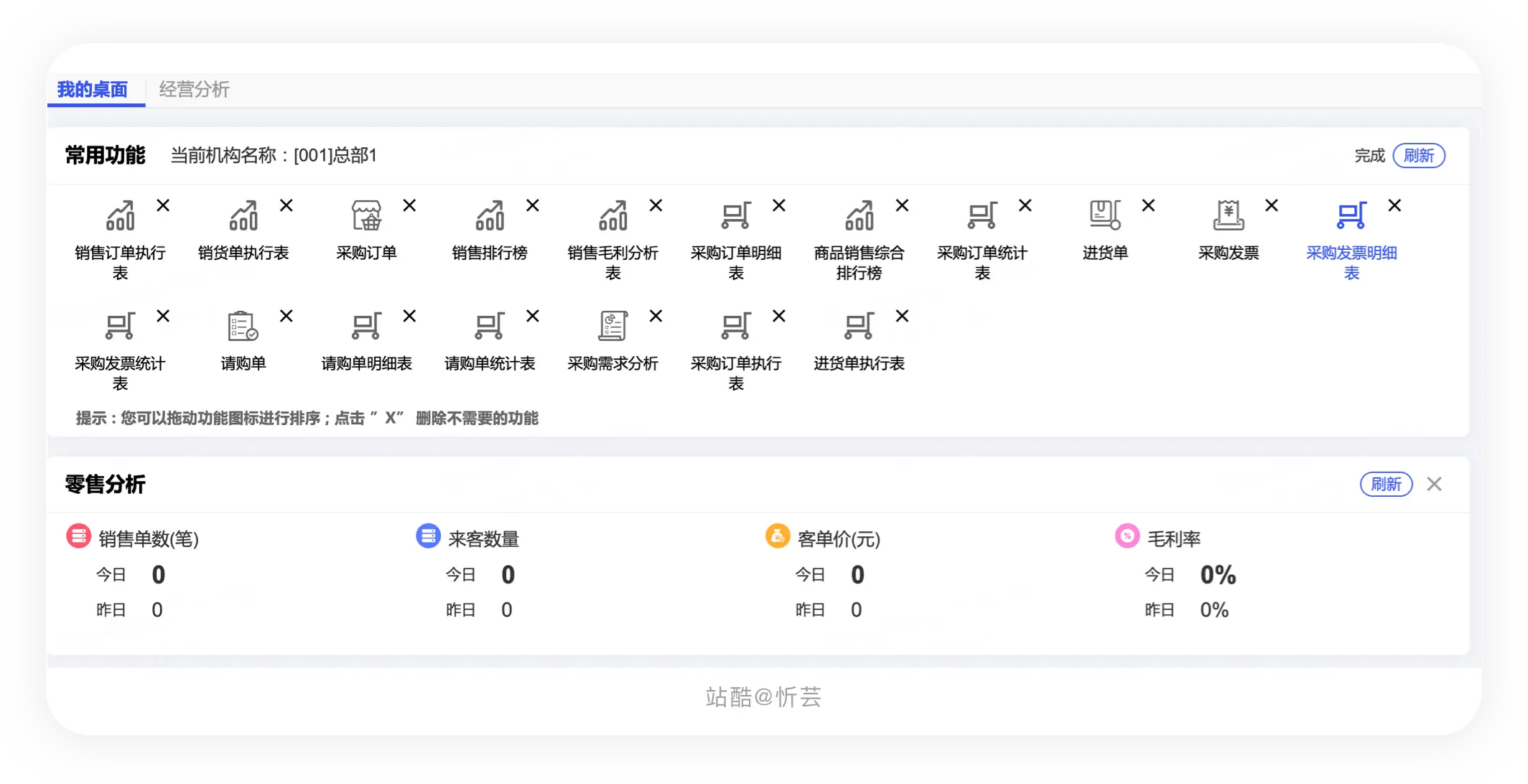Viewport: 1528px width, 784px height.
Task: Open the highlighted 采购发票明细表 icon
Action: pyautogui.click(x=1352, y=215)
